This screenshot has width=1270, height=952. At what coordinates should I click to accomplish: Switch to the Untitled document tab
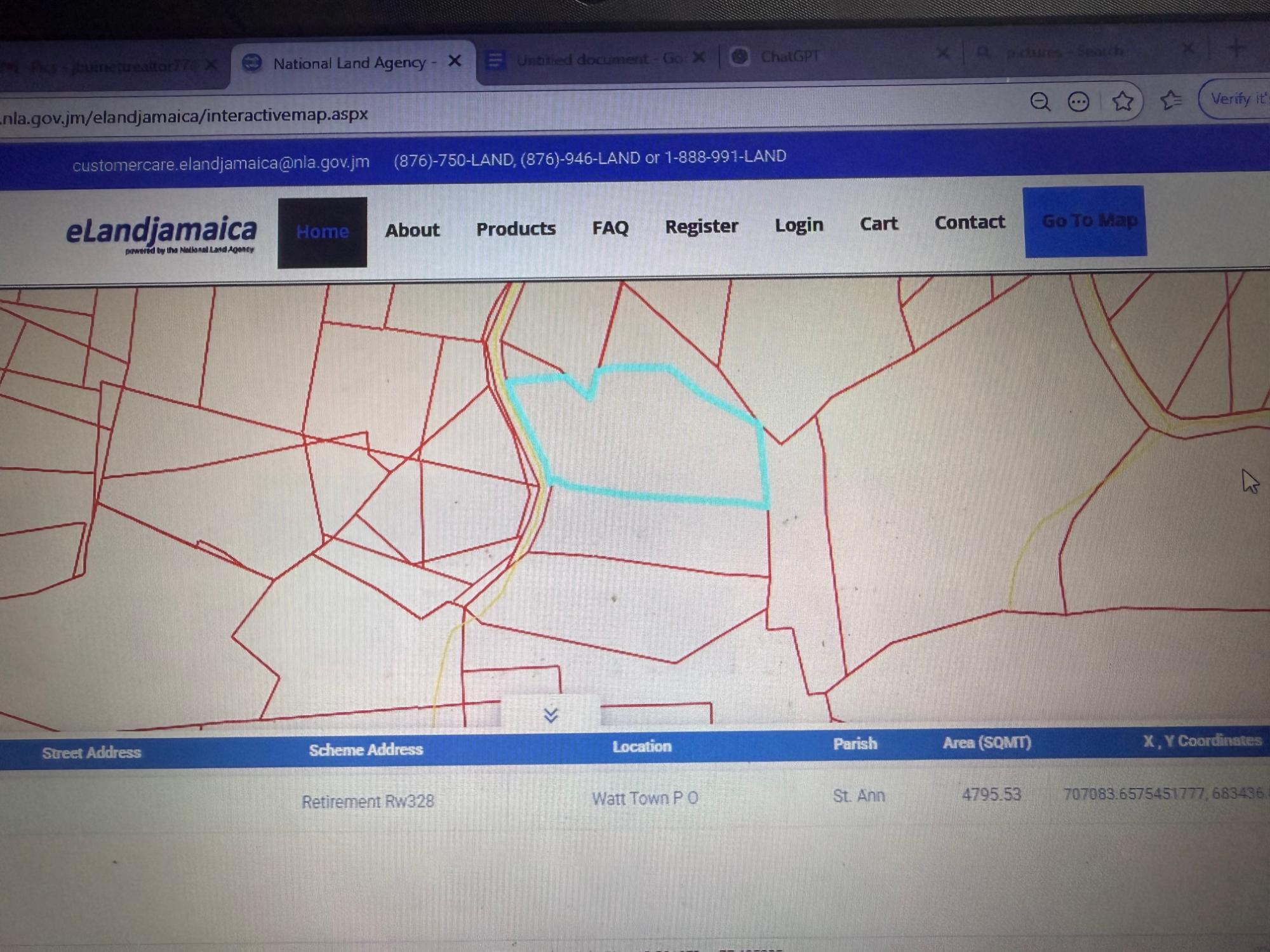pyautogui.click(x=584, y=60)
